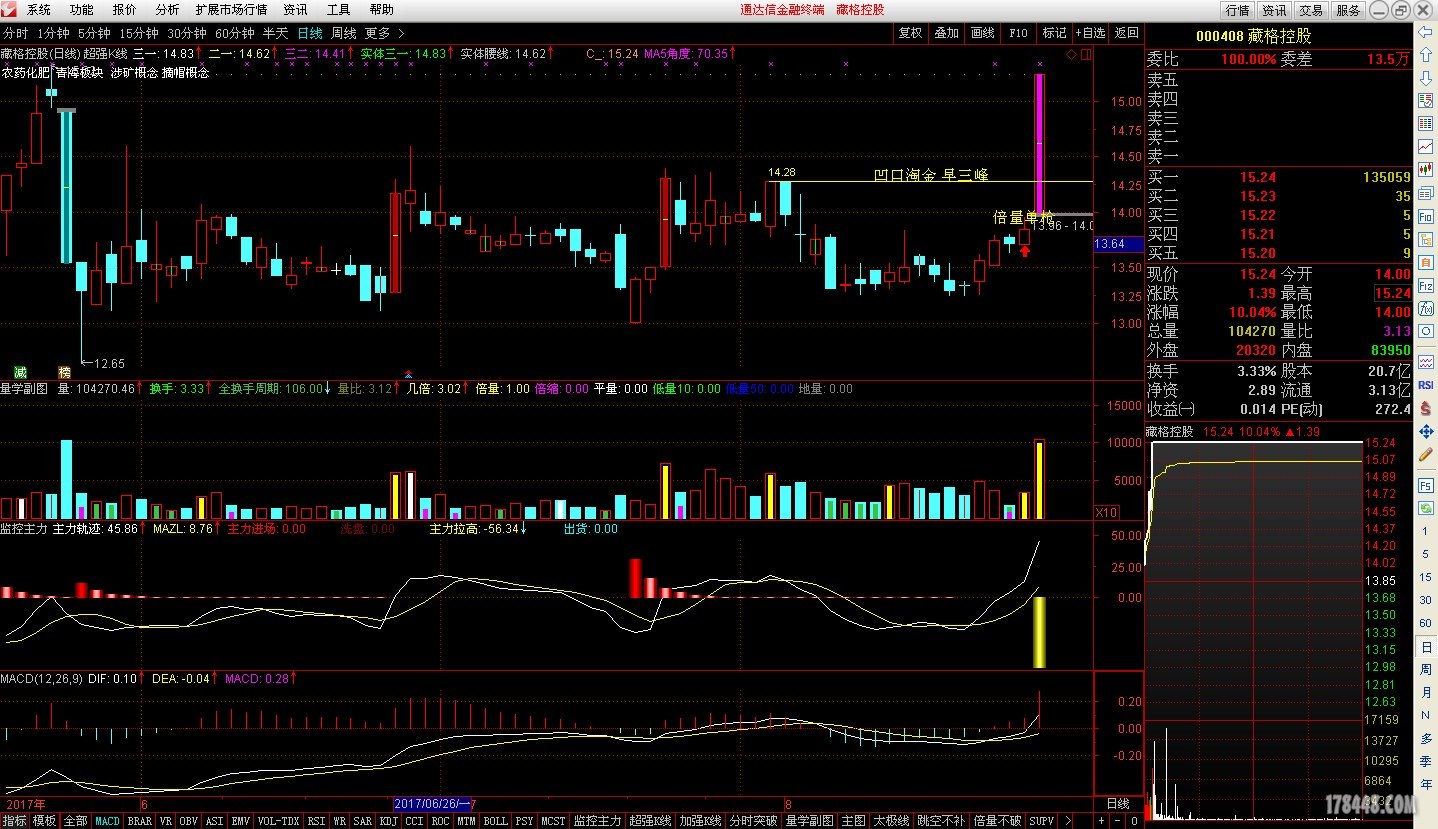Switch to 30-minute period in sidebar

tap(1426, 600)
